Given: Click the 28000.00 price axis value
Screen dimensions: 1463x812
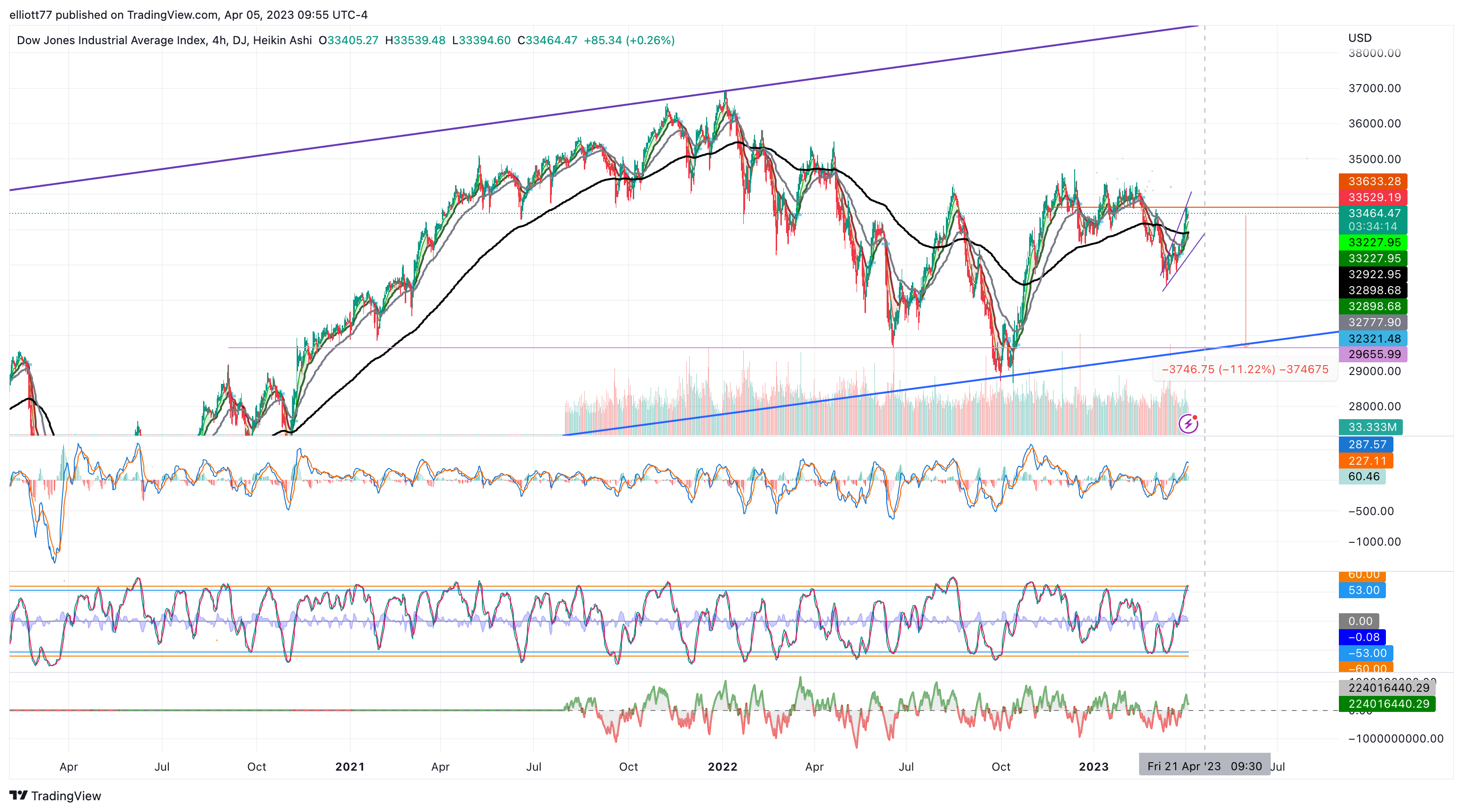Looking at the screenshot, I should point(1375,406).
